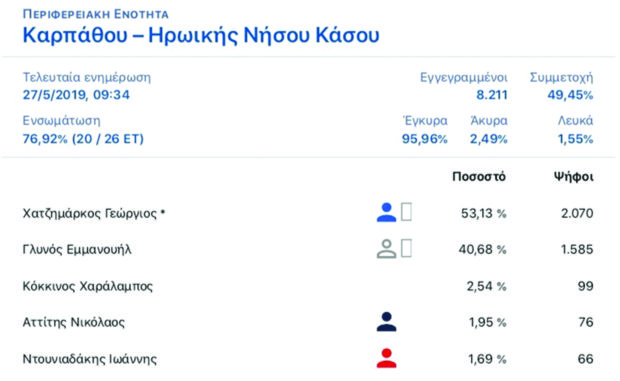Click the Ενσωμάτωση value 76,92% (20 / 26 ET)
This screenshot has width=620, height=381.
pyautogui.click(x=83, y=139)
